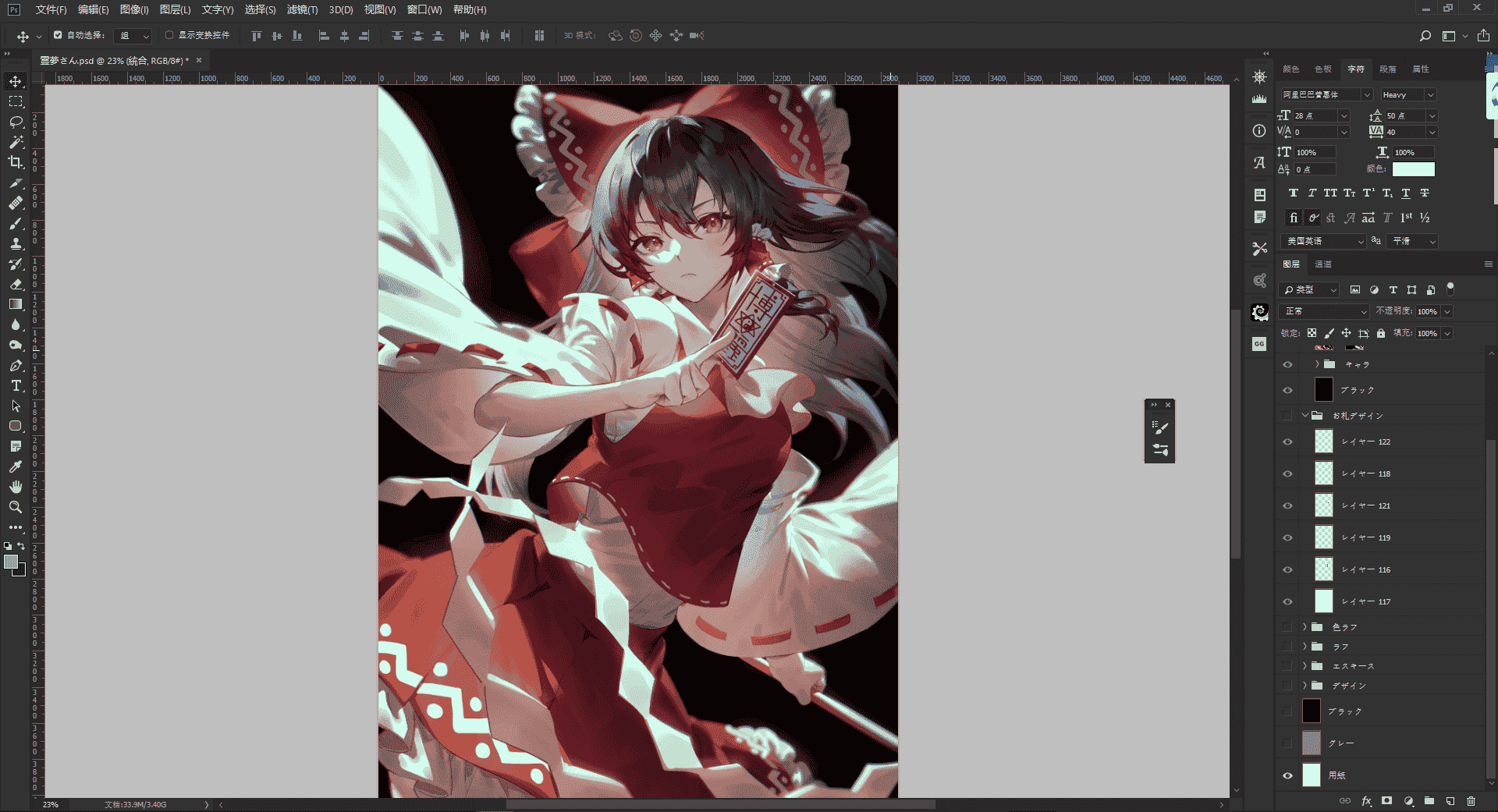Click the layer opacity 100% field
Image resolution: width=1498 pixels, height=812 pixels.
[1428, 311]
